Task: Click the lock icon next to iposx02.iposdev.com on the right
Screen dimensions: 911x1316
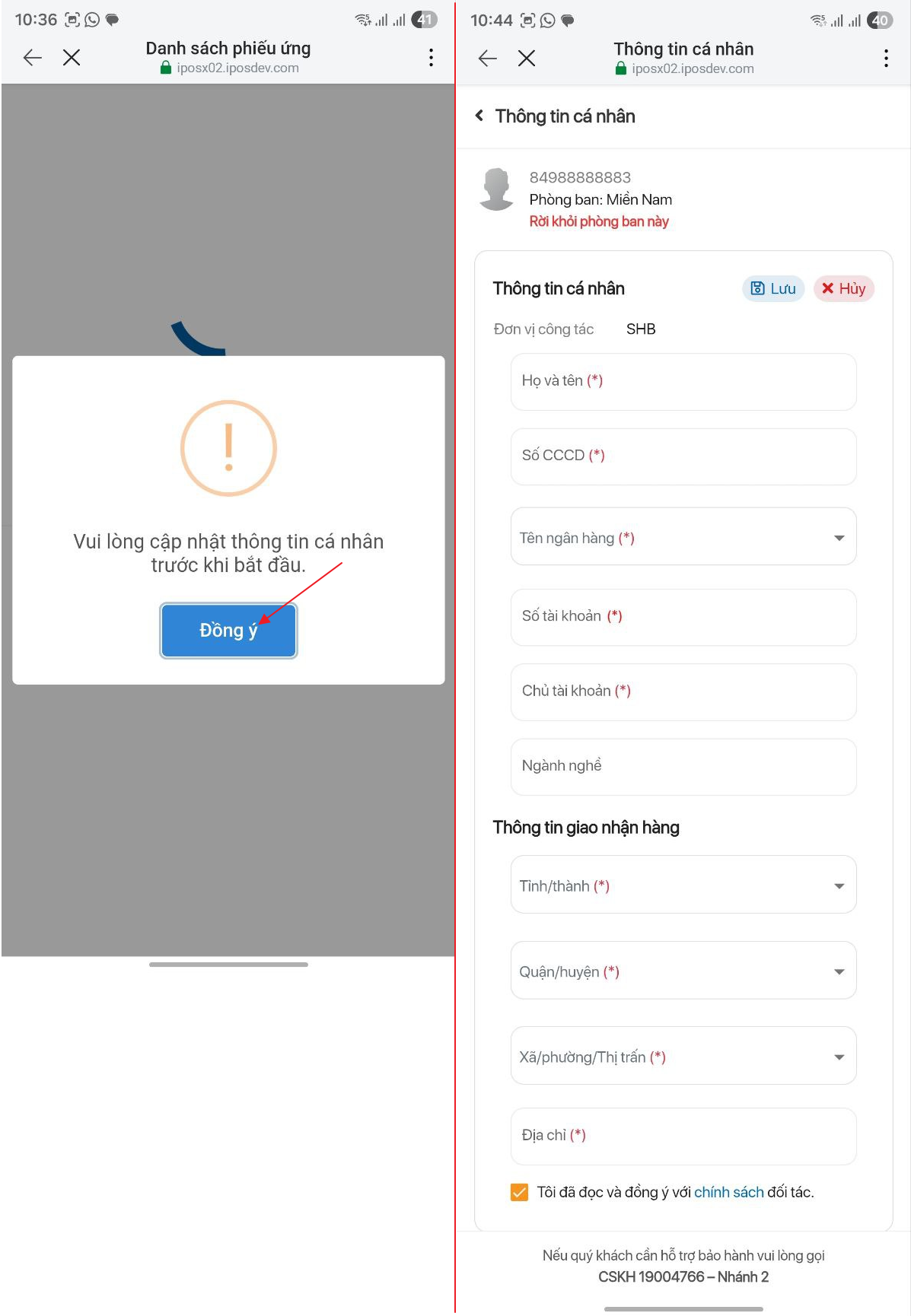Action: [621, 68]
